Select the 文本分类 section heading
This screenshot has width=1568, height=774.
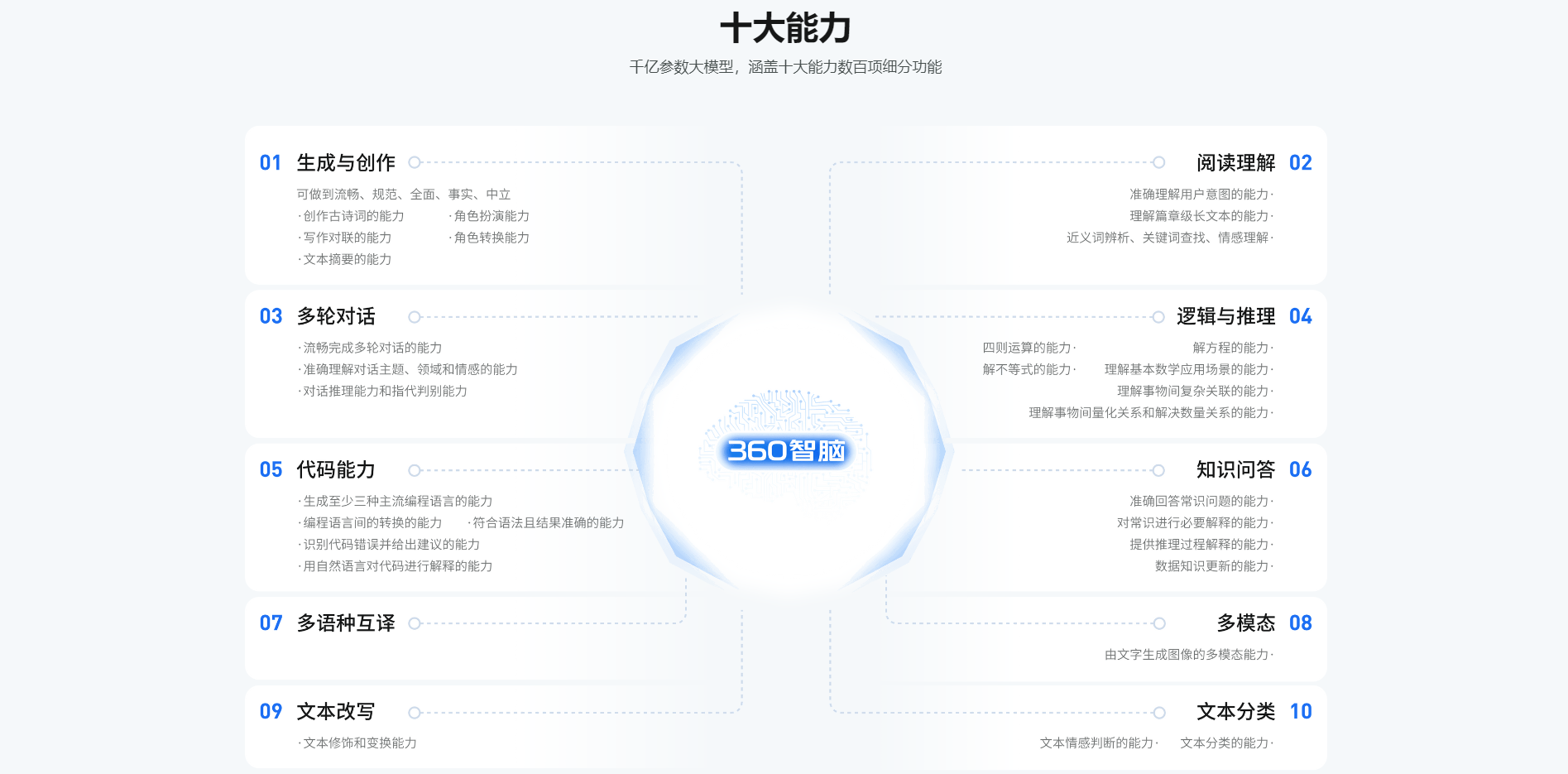1236,710
